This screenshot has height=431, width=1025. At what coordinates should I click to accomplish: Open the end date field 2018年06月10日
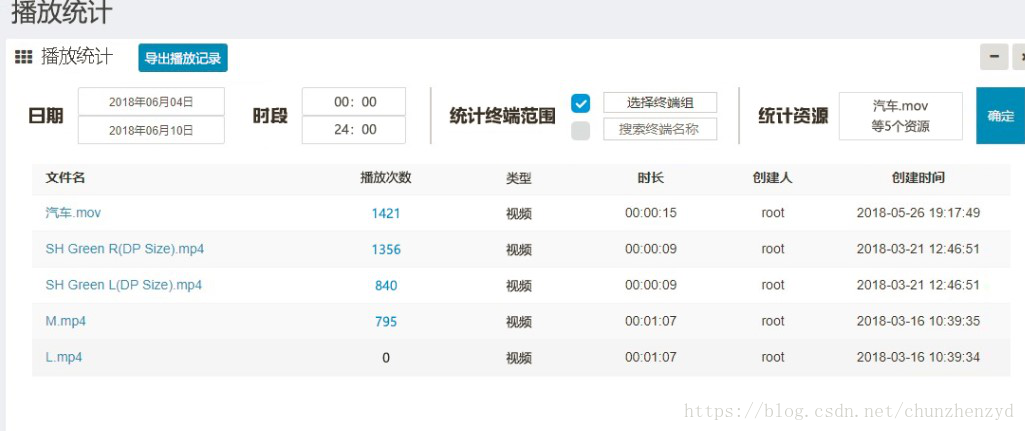pyautogui.click(x=151, y=130)
